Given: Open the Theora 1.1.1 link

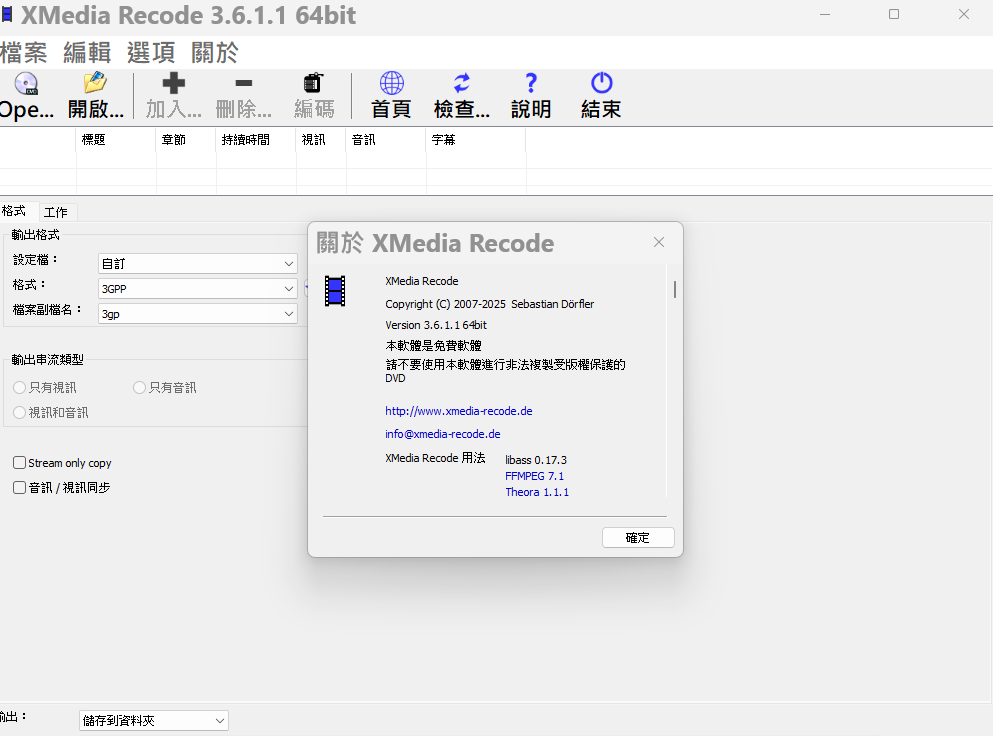Looking at the screenshot, I should [537, 492].
